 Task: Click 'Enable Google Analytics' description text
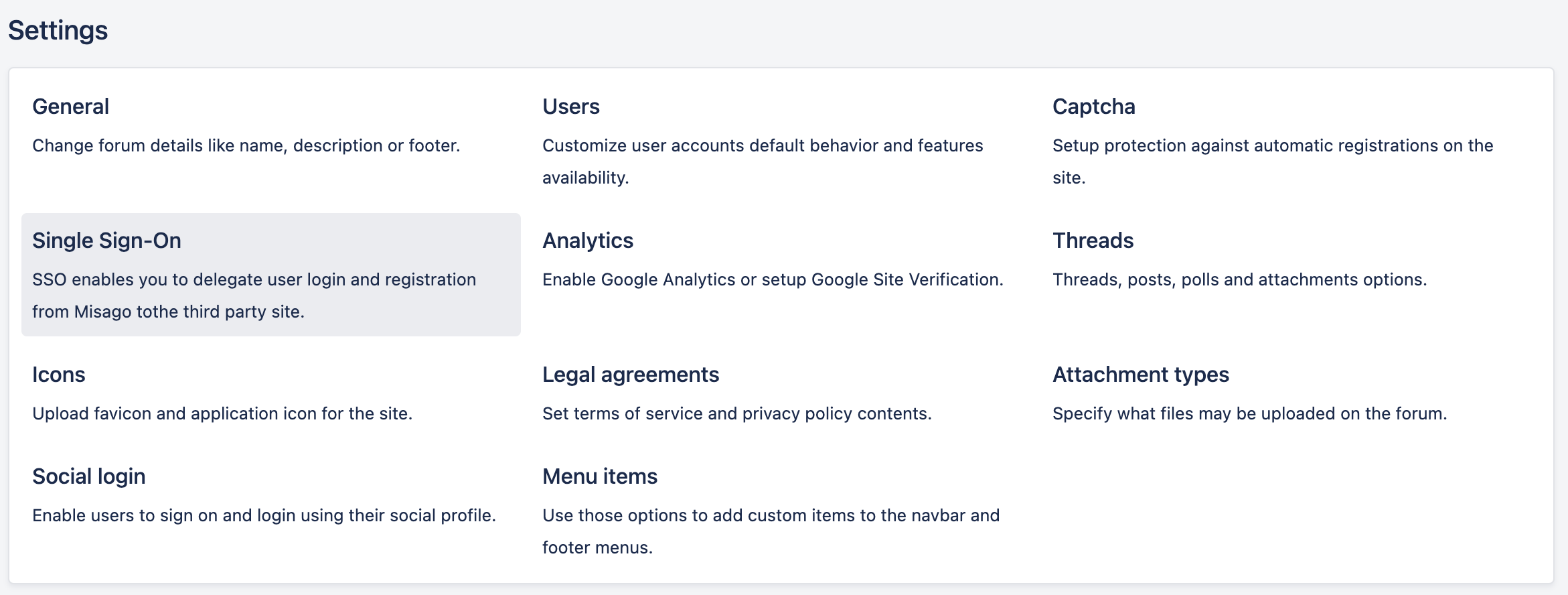coord(772,279)
